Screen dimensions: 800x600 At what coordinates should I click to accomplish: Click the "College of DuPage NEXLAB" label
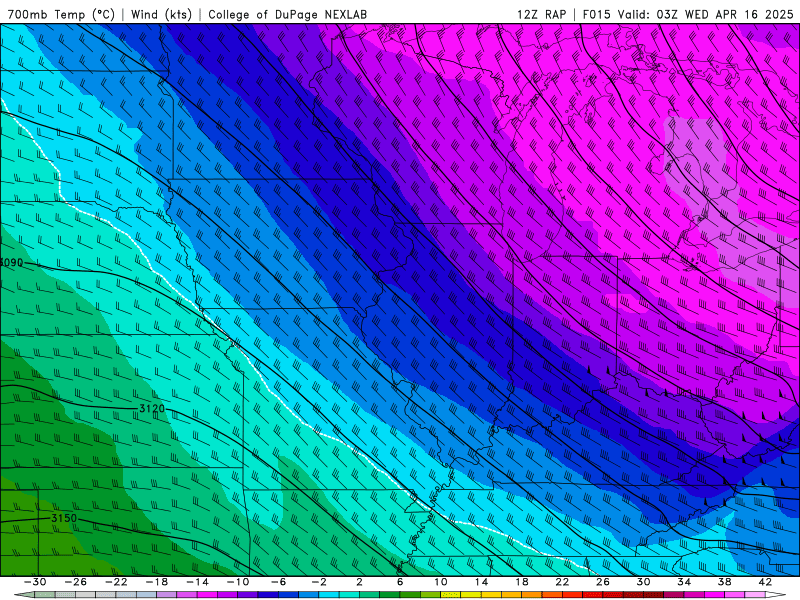[x=287, y=14]
